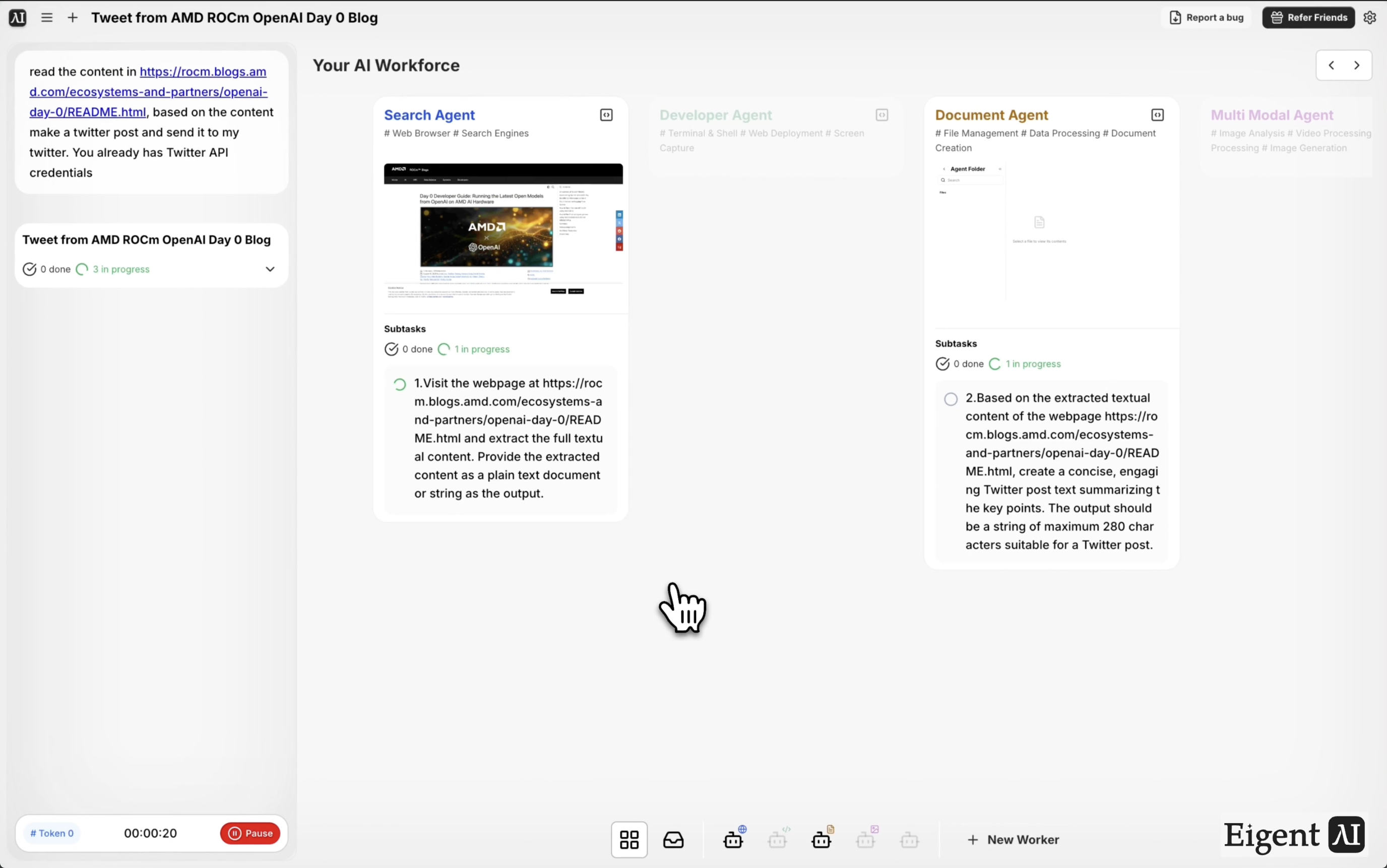Screen dimensions: 1387x868
Task: Click the Eigent logo icon in the top bar
Action: tap(18, 18)
